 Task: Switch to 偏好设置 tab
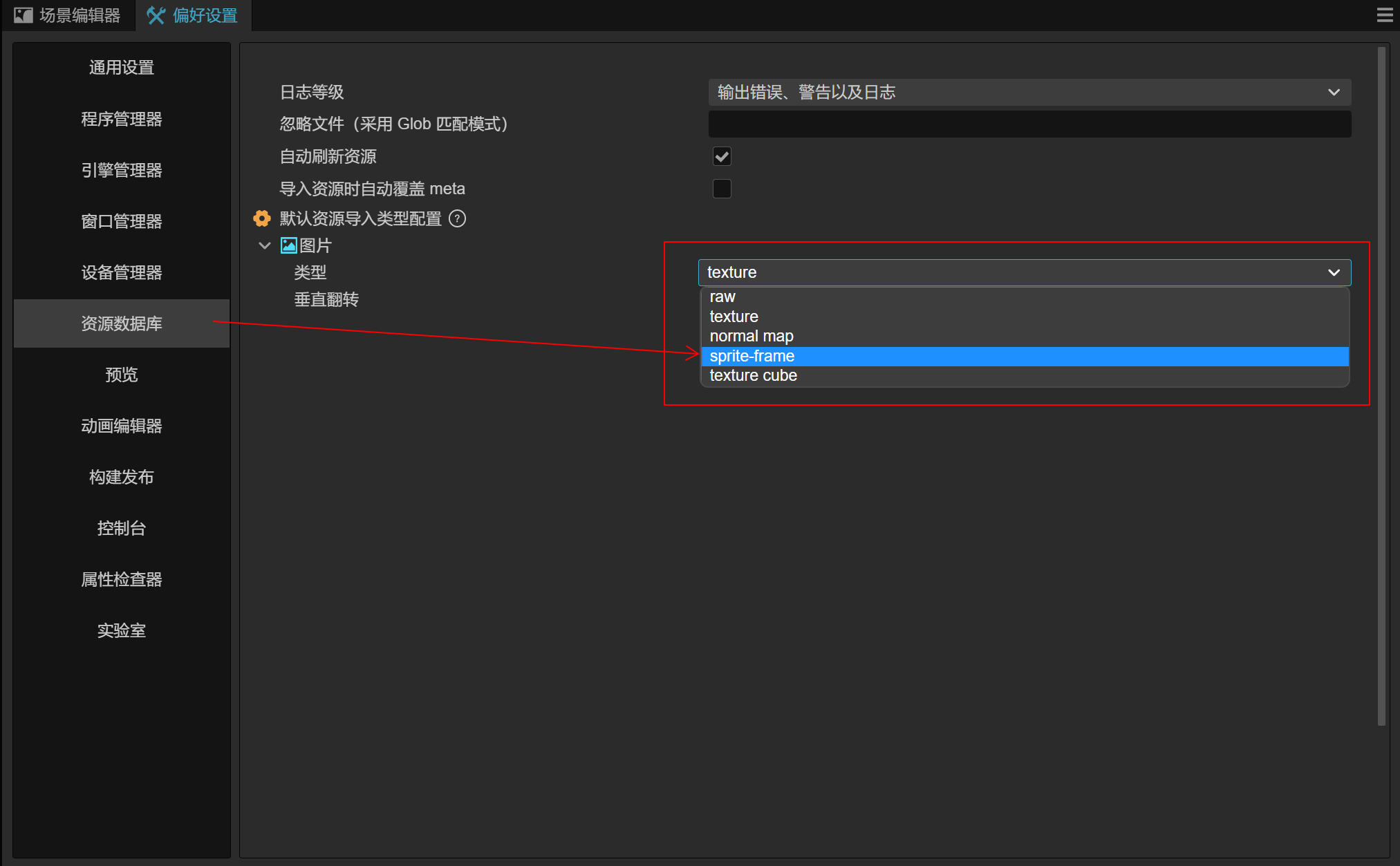tap(194, 15)
